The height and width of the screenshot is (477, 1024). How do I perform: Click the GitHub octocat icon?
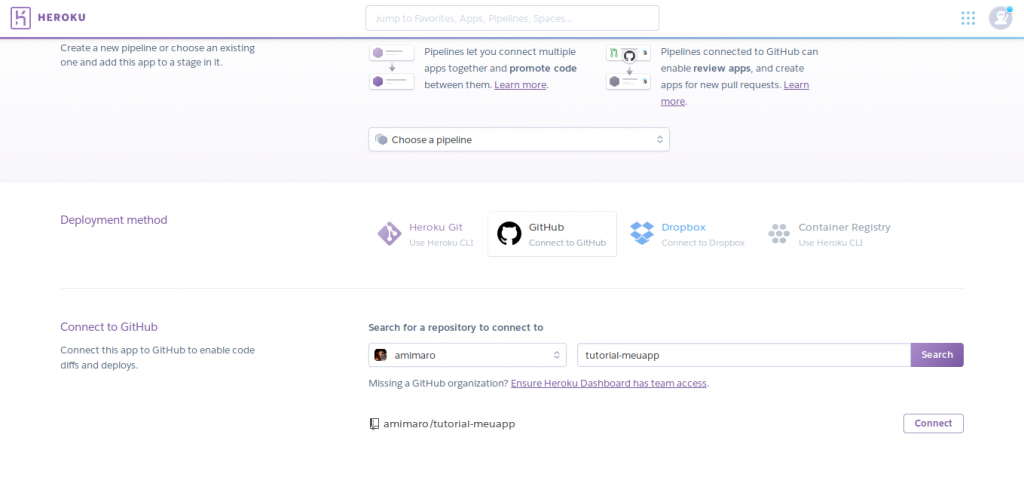pos(509,234)
